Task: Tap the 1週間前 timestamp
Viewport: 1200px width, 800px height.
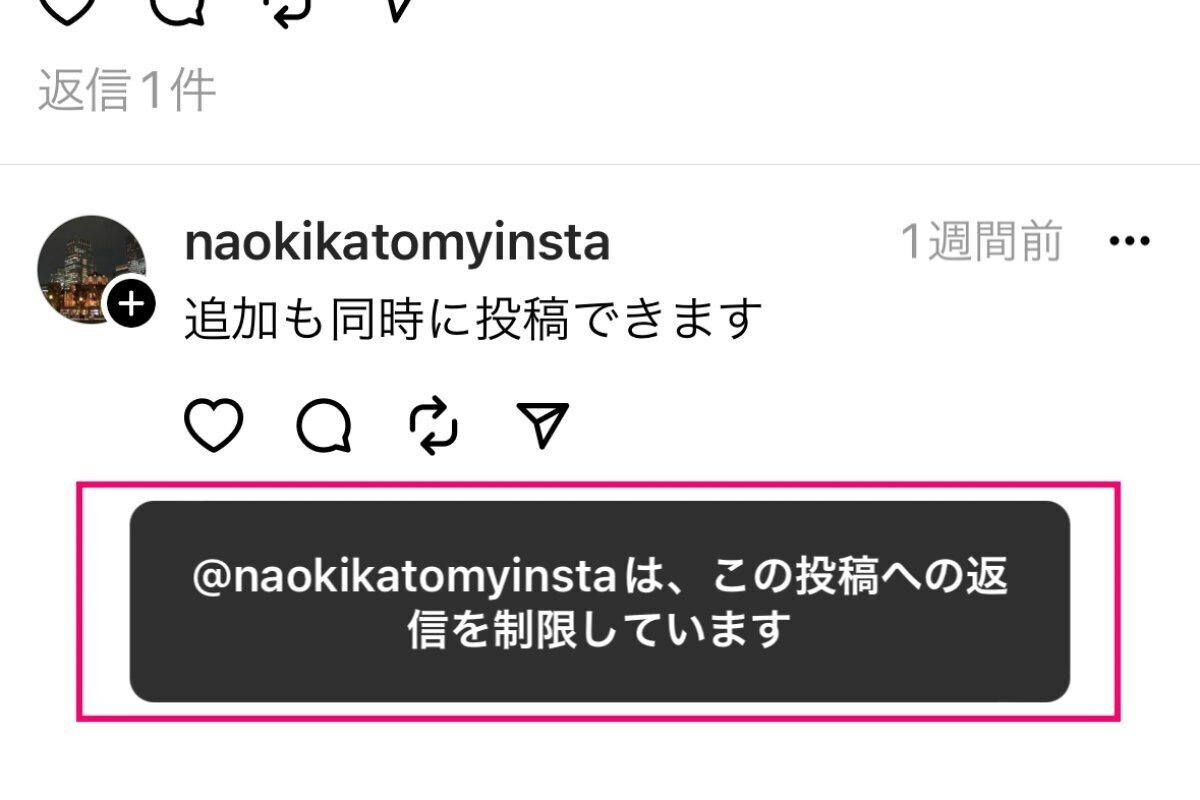Action: click(981, 242)
